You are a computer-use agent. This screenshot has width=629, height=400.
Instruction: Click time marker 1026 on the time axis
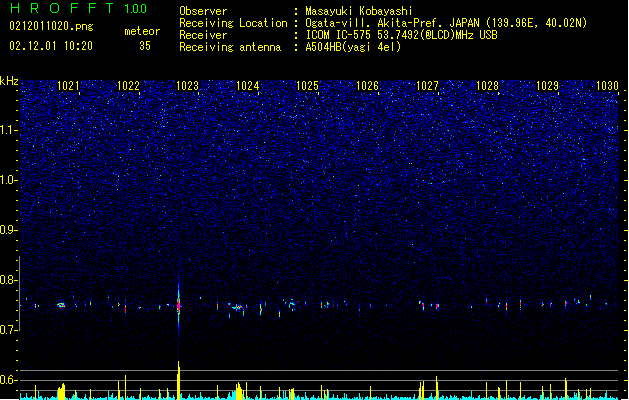click(x=367, y=86)
